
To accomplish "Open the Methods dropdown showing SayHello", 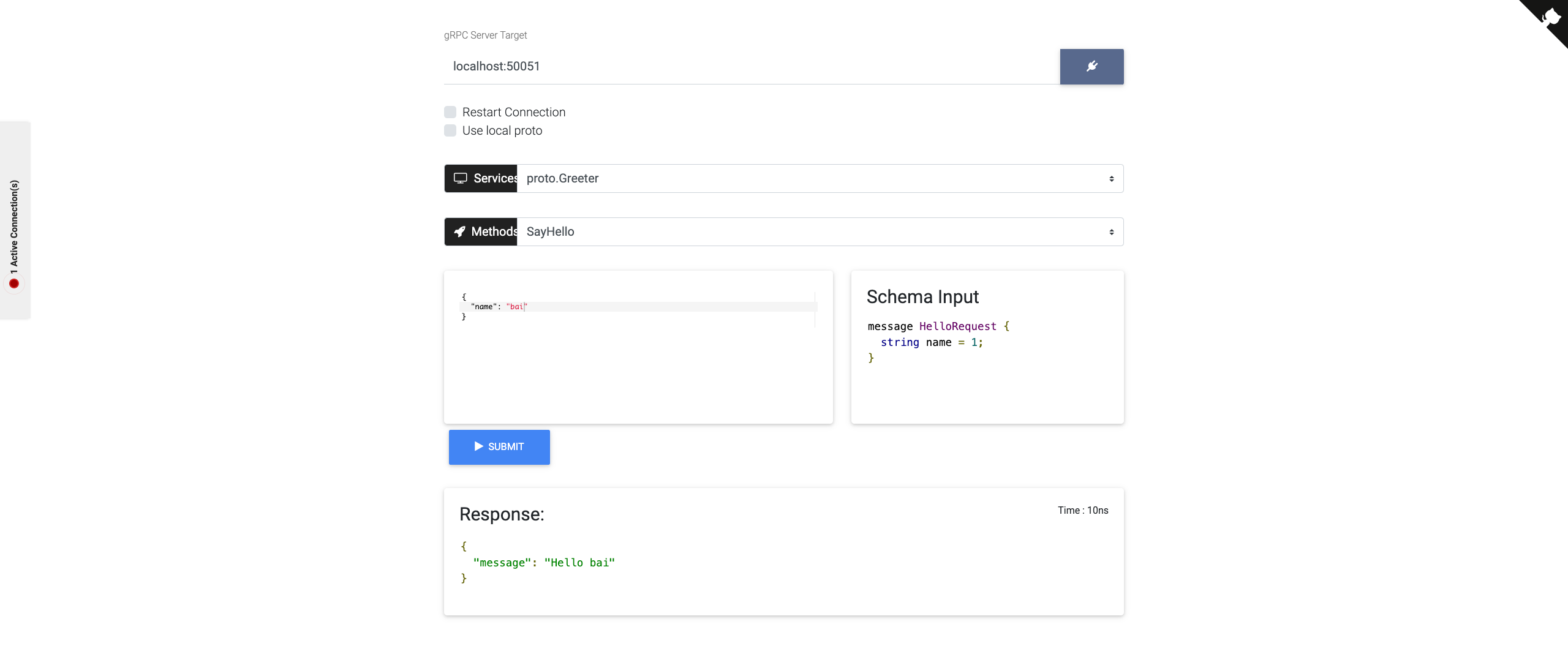I will click(813, 232).
